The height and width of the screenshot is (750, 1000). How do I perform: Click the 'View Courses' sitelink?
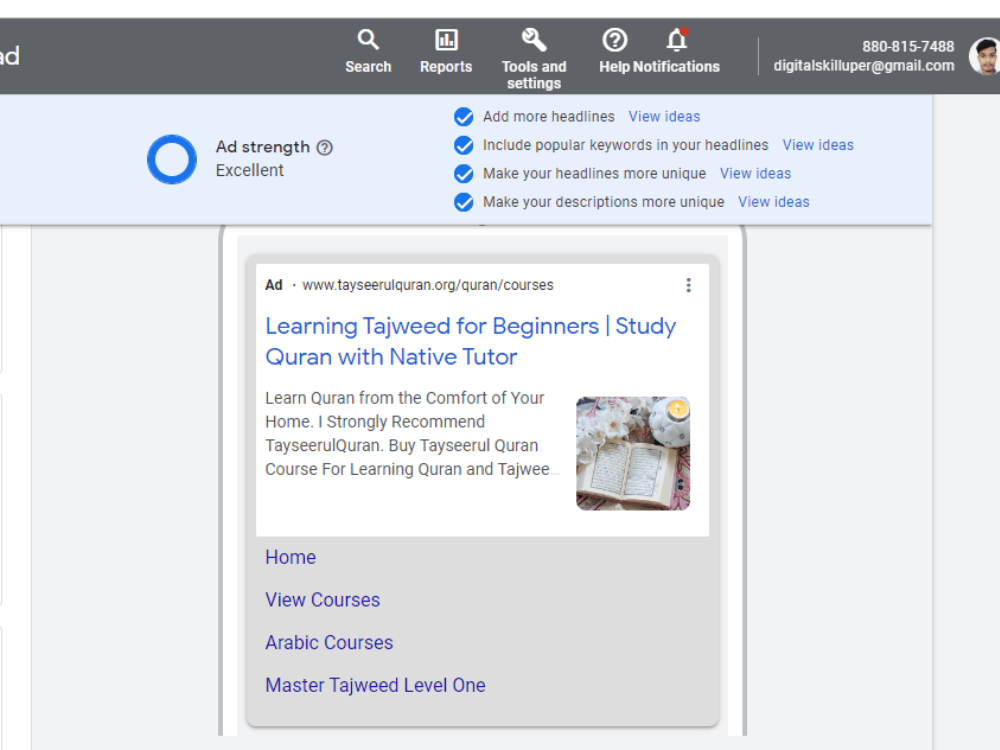coord(322,600)
